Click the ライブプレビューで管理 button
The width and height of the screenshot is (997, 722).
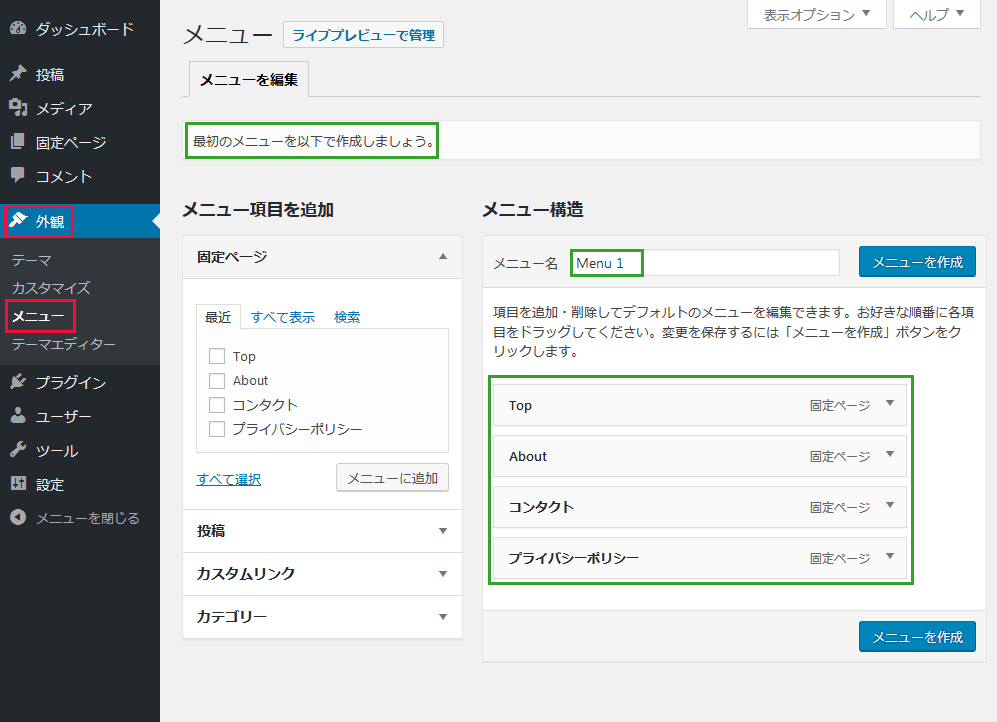[363, 35]
